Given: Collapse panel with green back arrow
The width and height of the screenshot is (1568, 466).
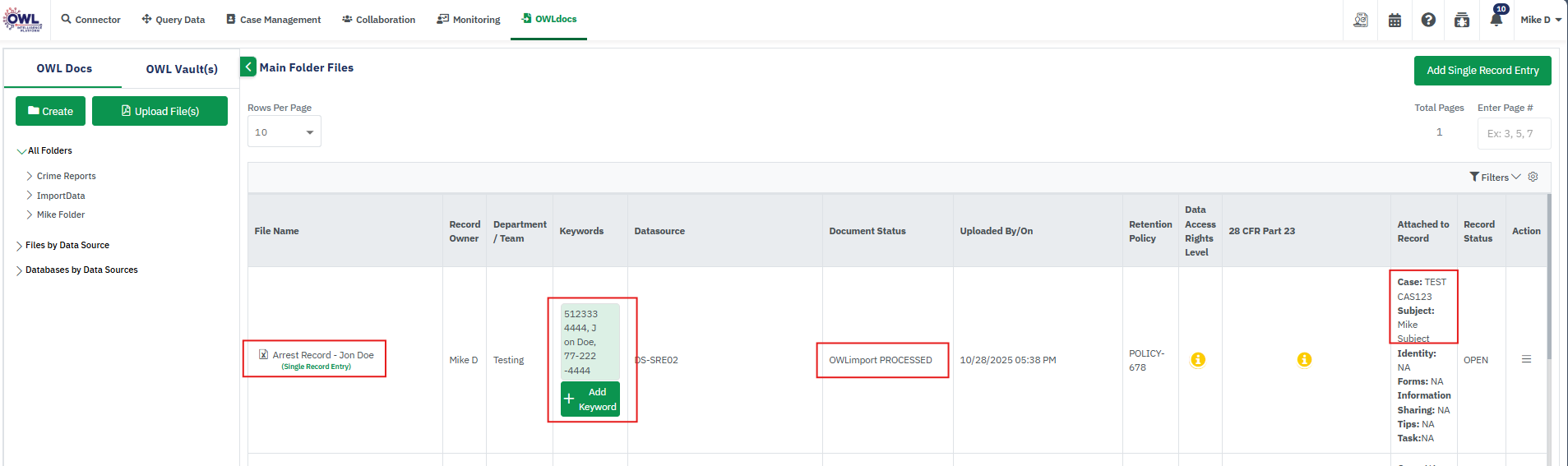Looking at the screenshot, I should point(248,67).
